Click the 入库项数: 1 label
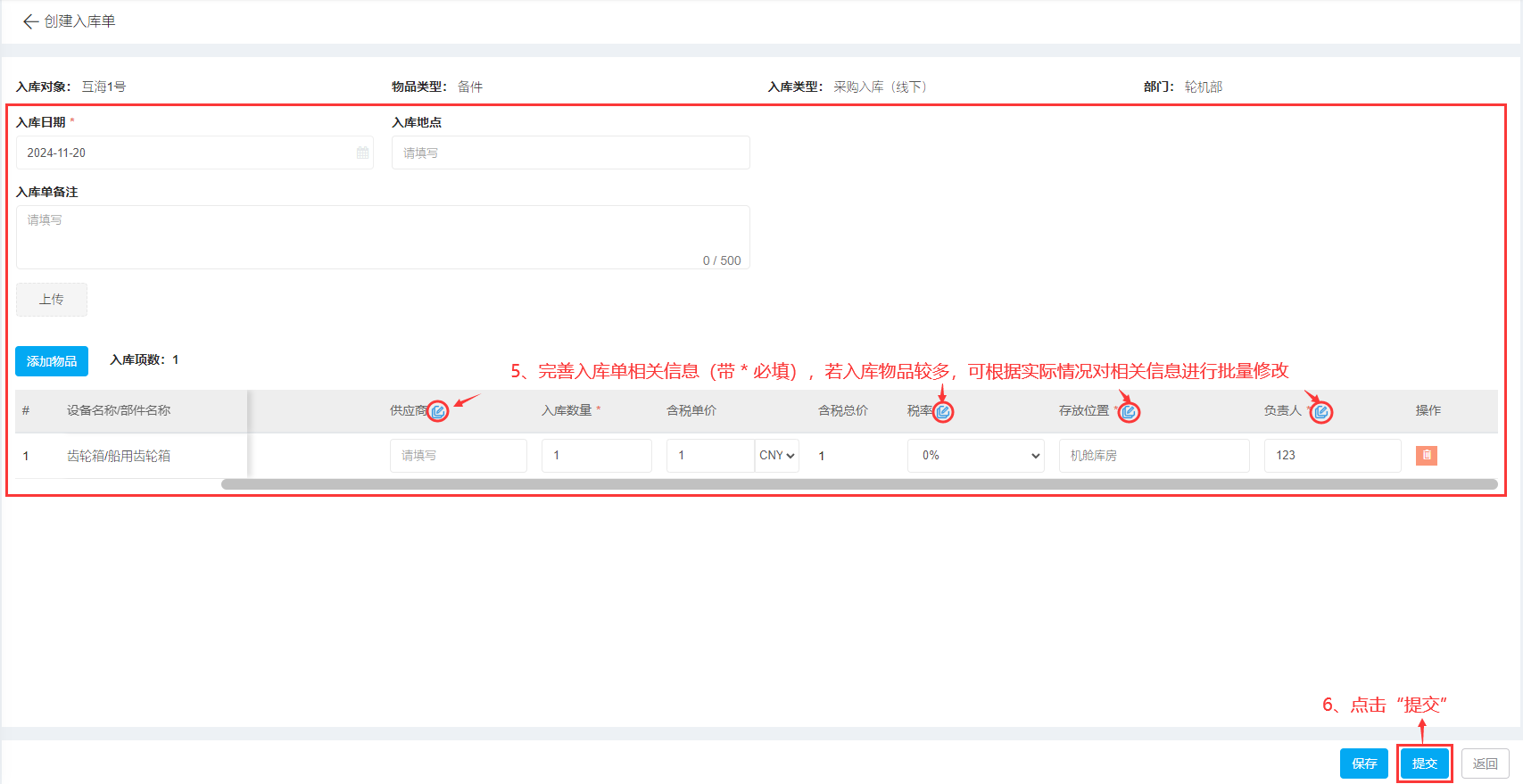Screen dimensions: 1523x784 click(145, 359)
